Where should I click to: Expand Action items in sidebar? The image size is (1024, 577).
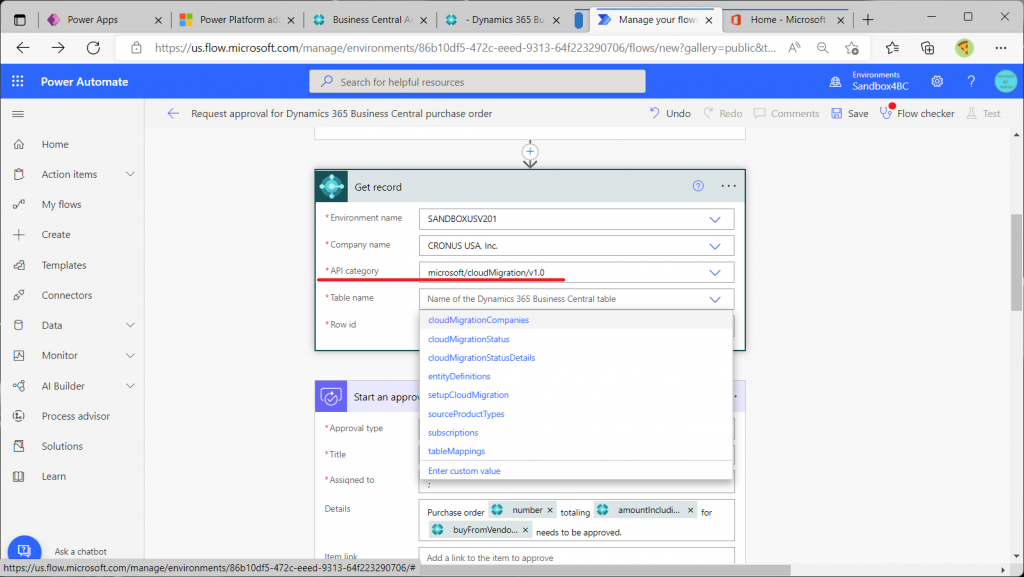click(130, 174)
